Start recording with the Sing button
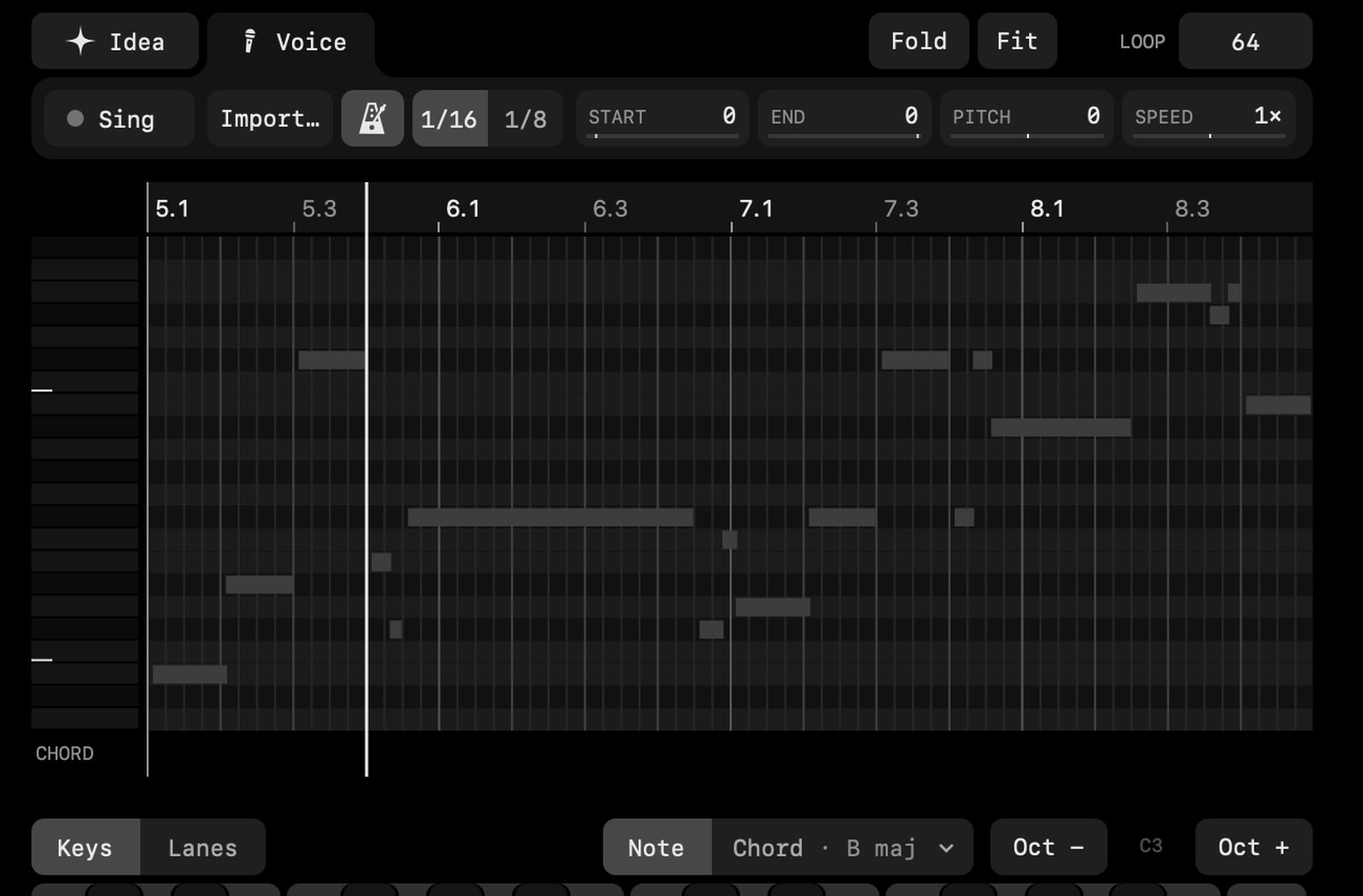The width and height of the screenshot is (1363, 896). (118, 118)
